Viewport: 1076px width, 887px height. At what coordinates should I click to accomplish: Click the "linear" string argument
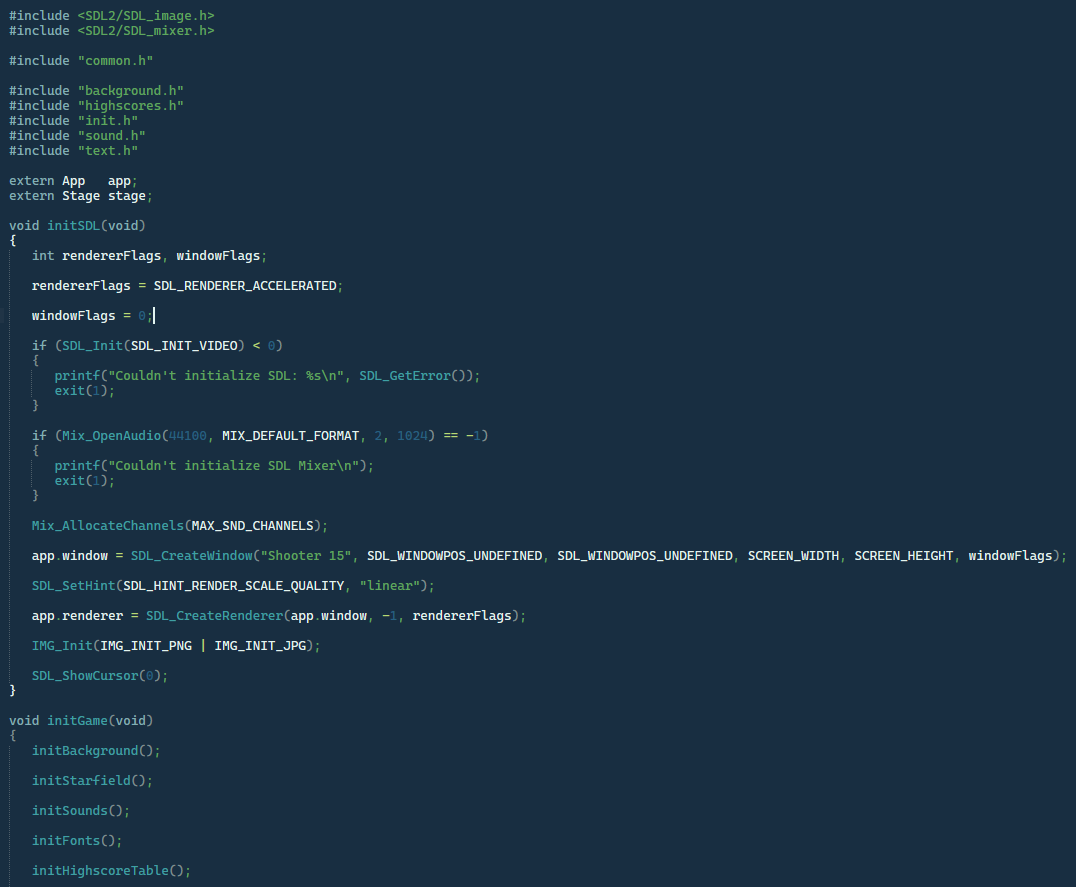click(386, 585)
